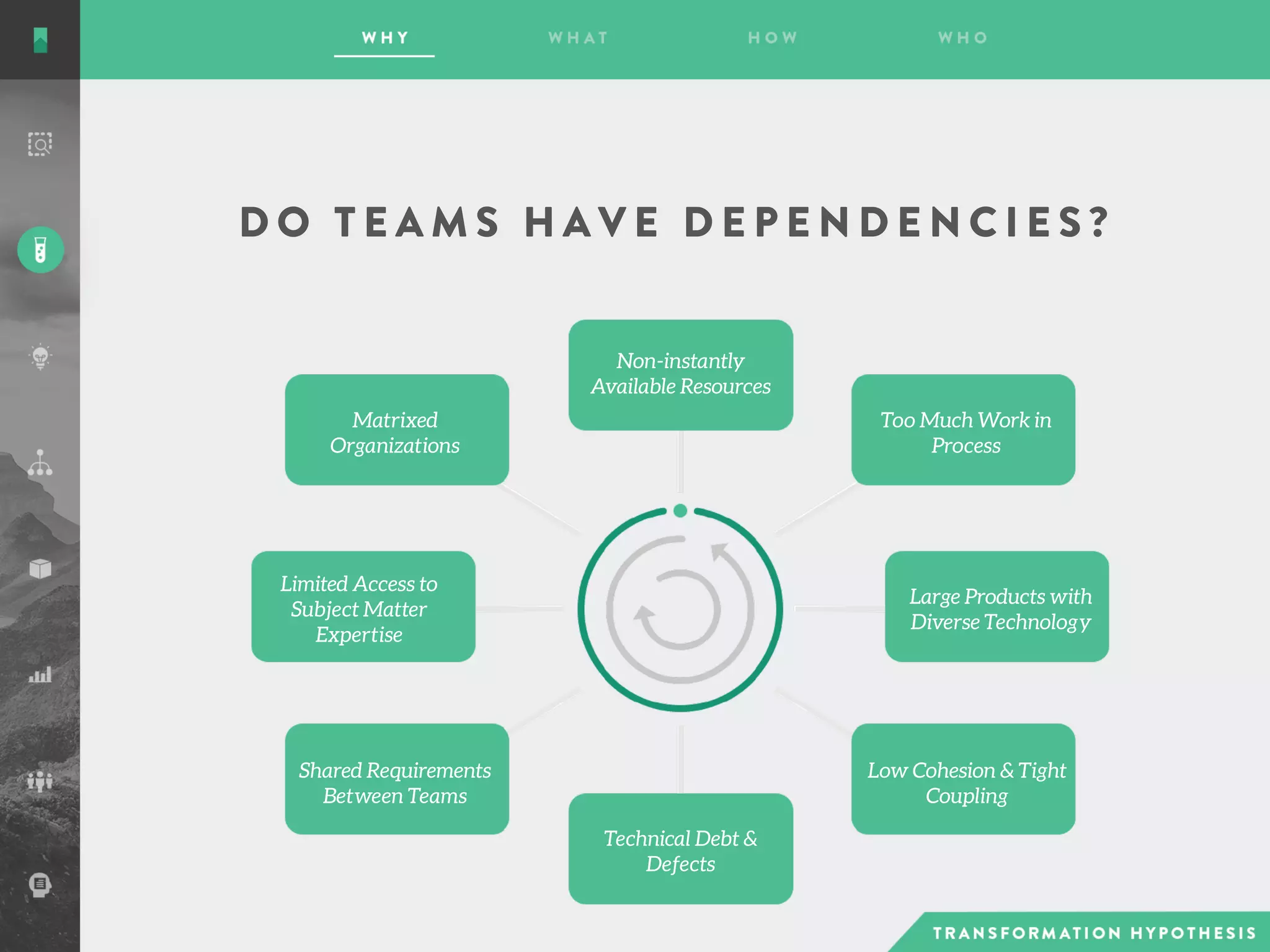This screenshot has height=952, width=1270.
Task: Click the Non-instantly Available Resources box
Action: 681,375
